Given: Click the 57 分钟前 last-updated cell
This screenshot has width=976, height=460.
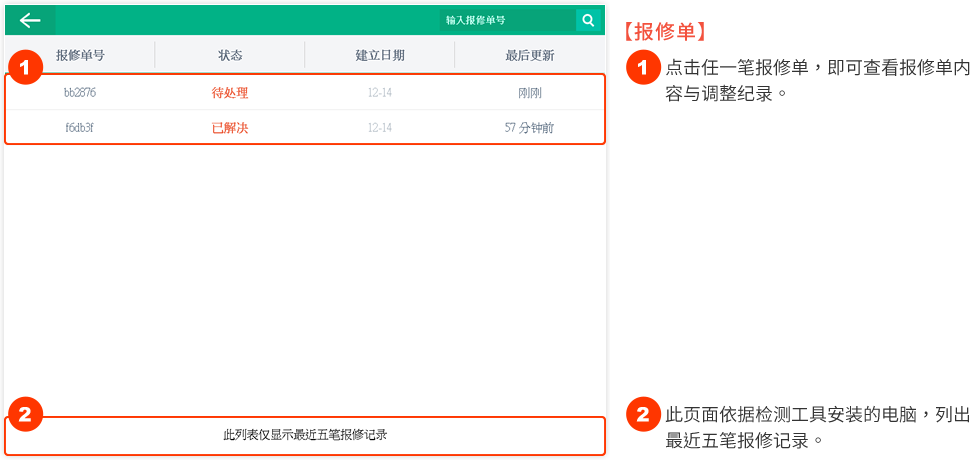Looking at the screenshot, I should pos(530,128).
